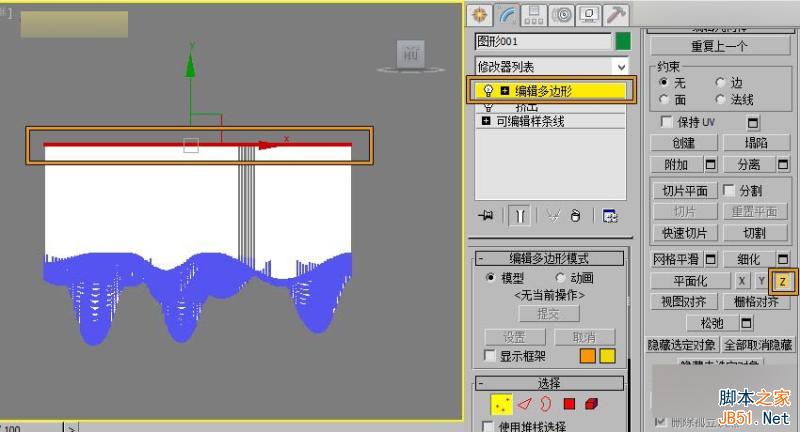Click Remove Modifier trash icon
800x432 pixels.
(575, 216)
